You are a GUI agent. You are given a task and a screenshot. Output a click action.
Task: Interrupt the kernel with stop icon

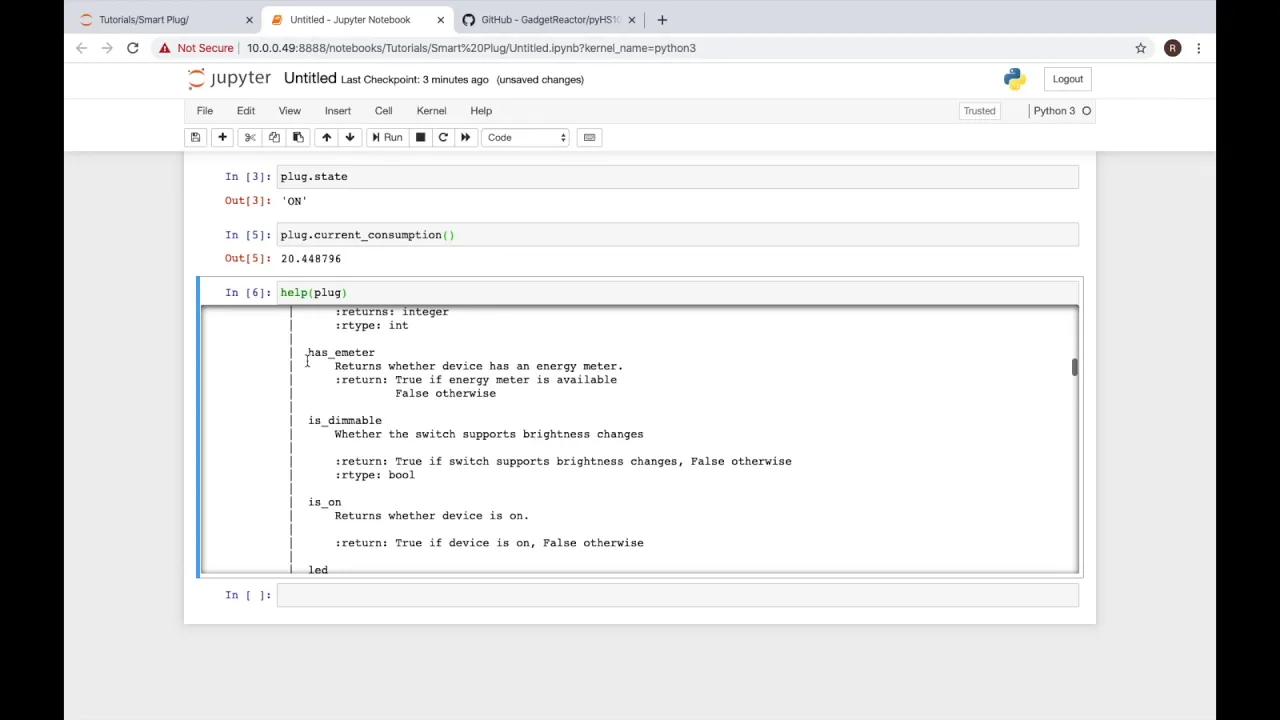coord(420,137)
